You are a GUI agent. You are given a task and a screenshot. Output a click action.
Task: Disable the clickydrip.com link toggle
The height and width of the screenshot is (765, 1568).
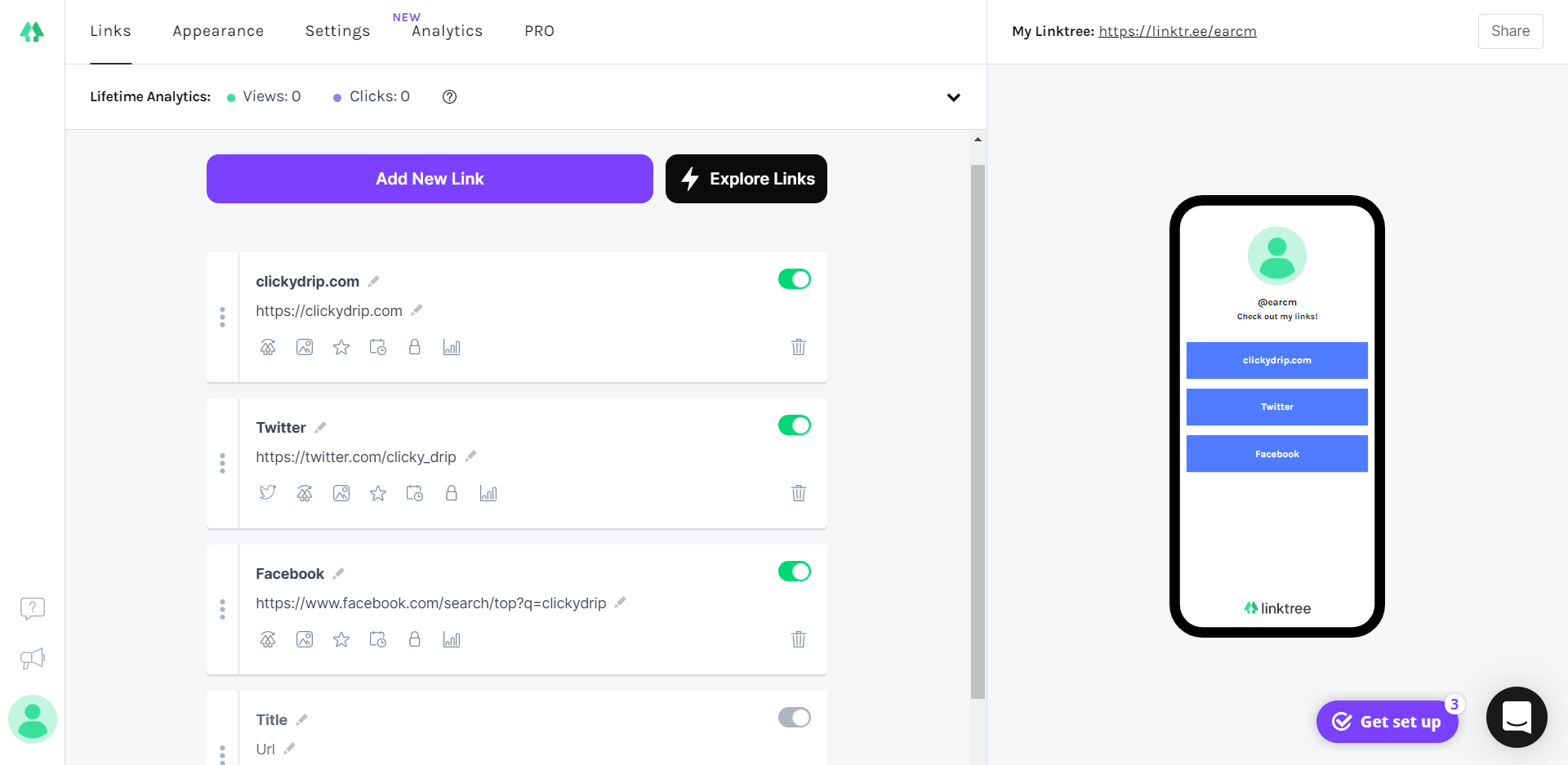[794, 279]
